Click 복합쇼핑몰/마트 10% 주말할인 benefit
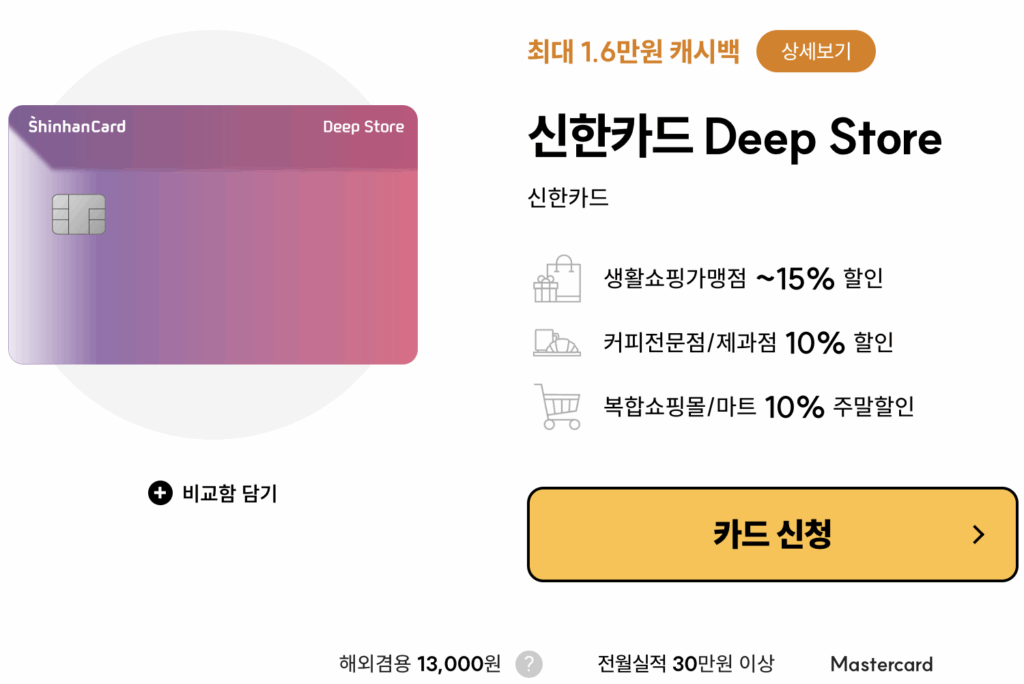Screen dimensions: 1024x684 (x=759, y=406)
